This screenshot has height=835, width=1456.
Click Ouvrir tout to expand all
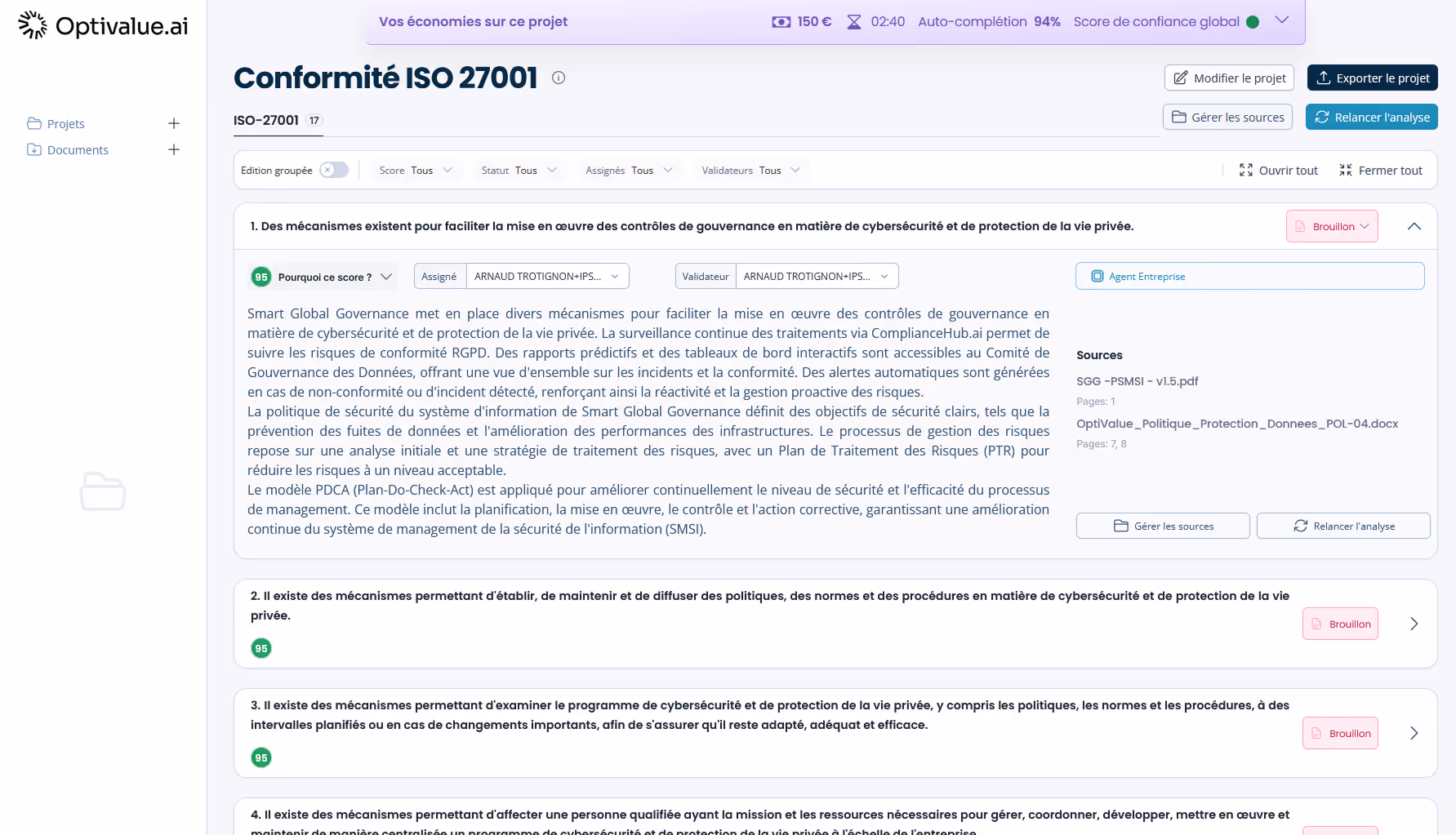point(1279,170)
